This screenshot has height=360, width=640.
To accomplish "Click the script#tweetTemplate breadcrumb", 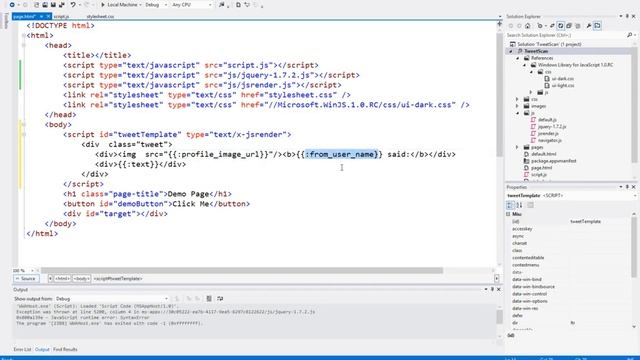I will [x=118, y=279].
